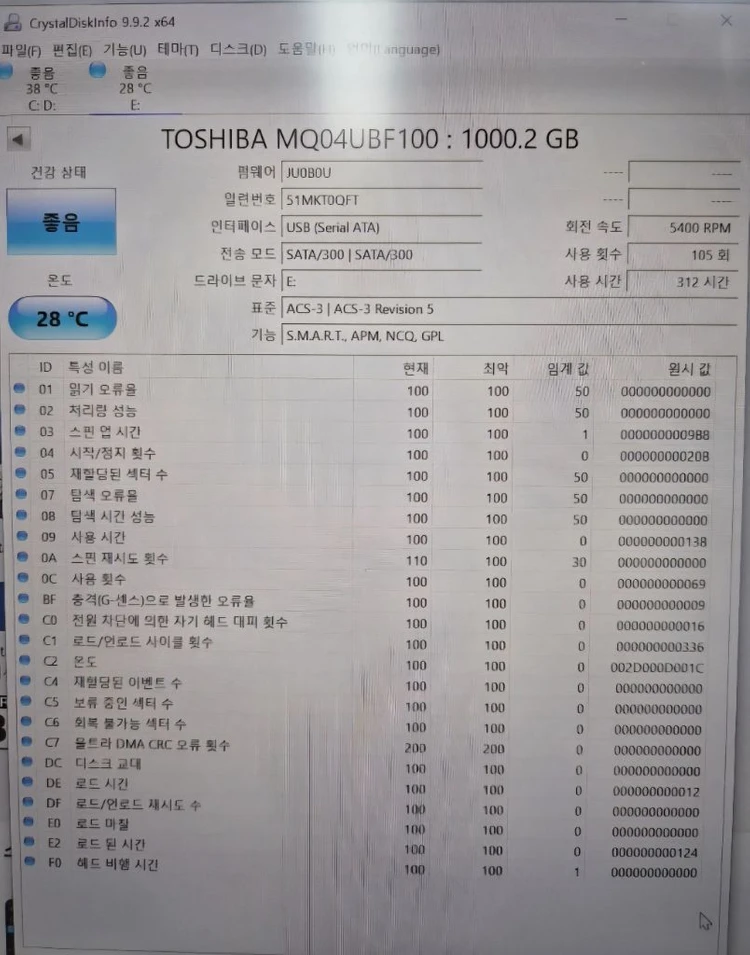Click status dot of row C5 보류 중인 섹터 수
The width and height of the screenshot is (750, 955).
(x=26, y=701)
